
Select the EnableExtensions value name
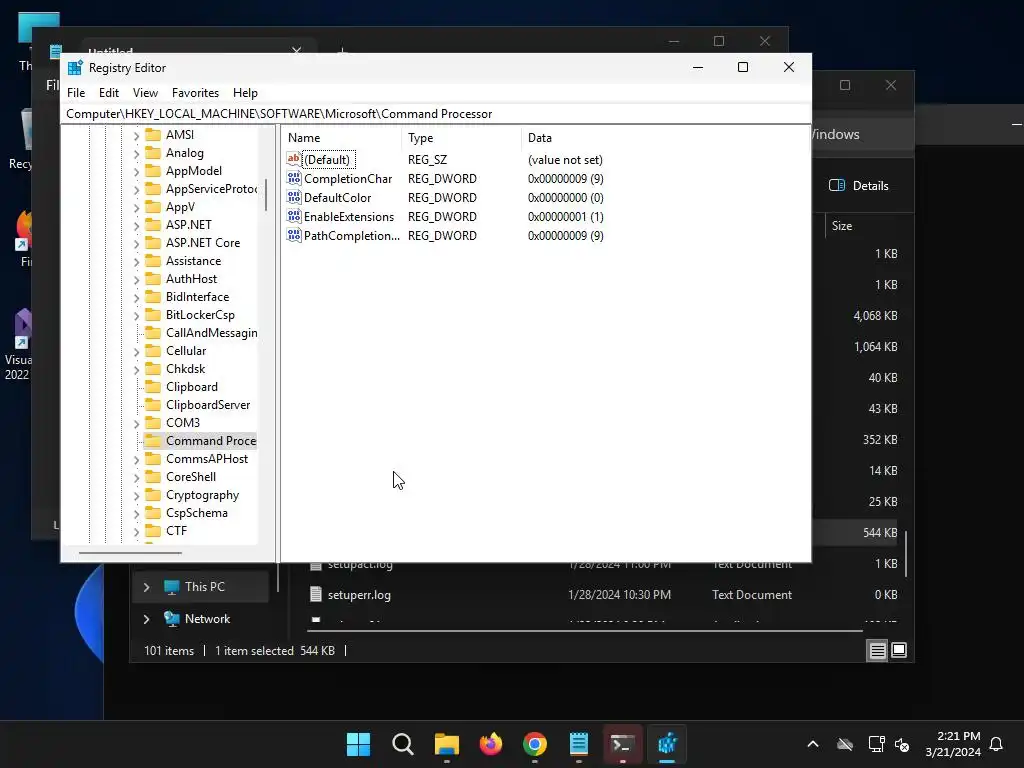[x=349, y=217]
